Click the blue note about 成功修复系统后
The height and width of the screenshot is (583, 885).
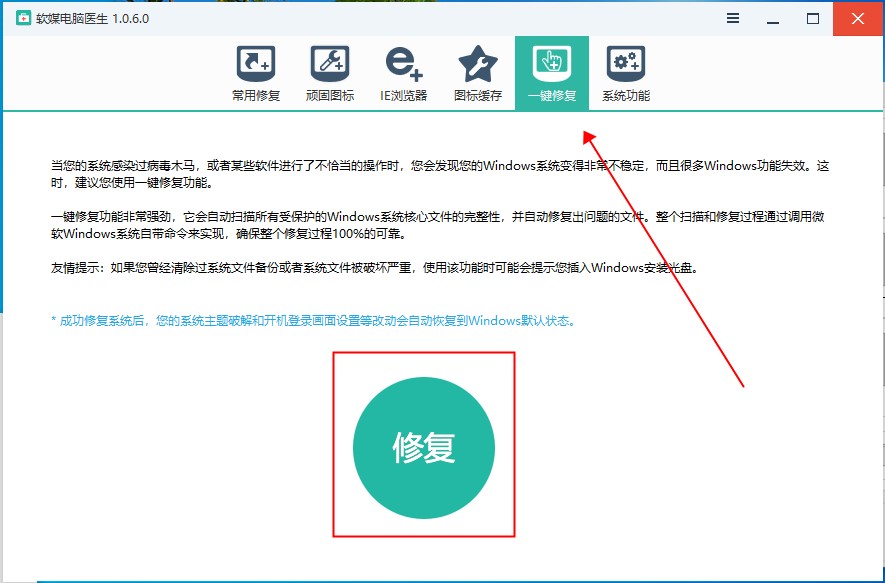[x=313, y=321]
